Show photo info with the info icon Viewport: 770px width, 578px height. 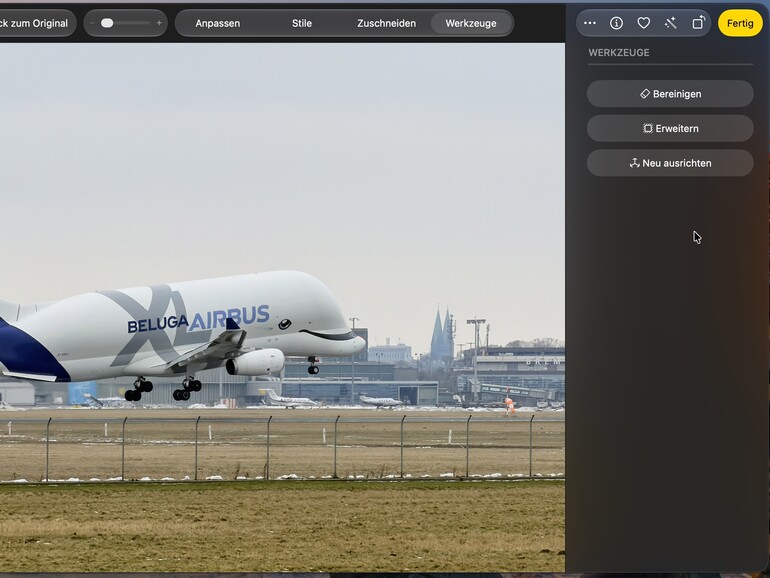click(x=616, y=23)
